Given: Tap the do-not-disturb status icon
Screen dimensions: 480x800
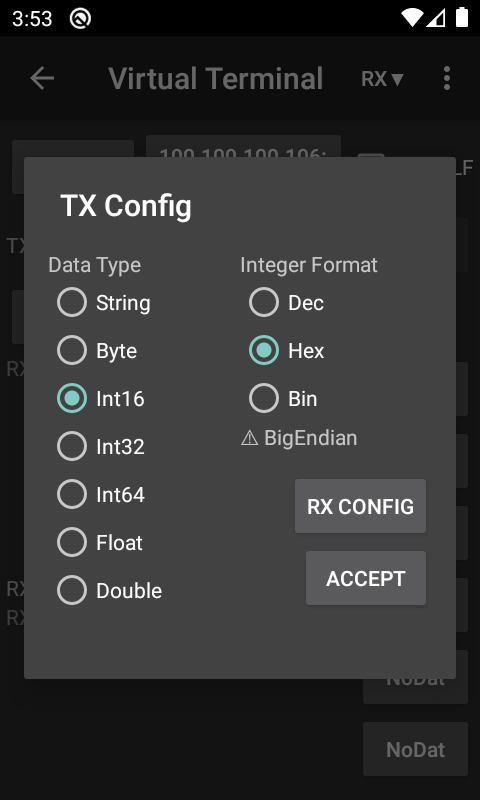Looking at the screenshot, I should coord(80,18).
